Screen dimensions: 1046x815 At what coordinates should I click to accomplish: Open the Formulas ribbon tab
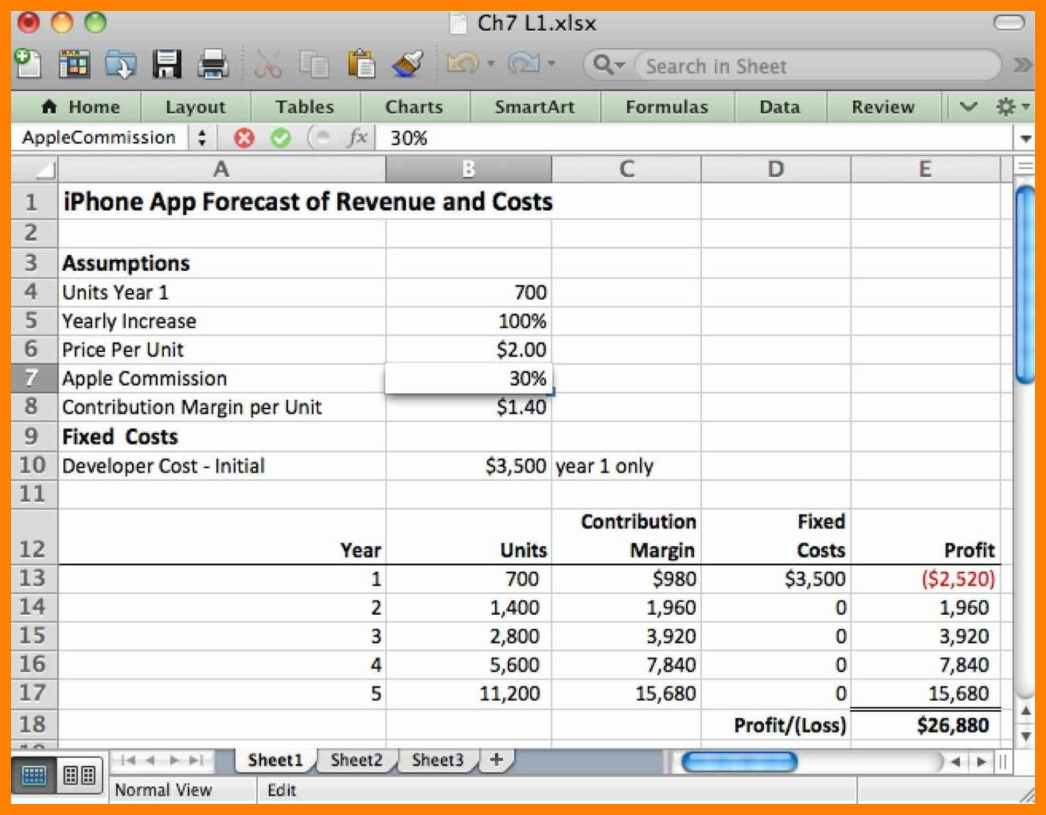667,107
